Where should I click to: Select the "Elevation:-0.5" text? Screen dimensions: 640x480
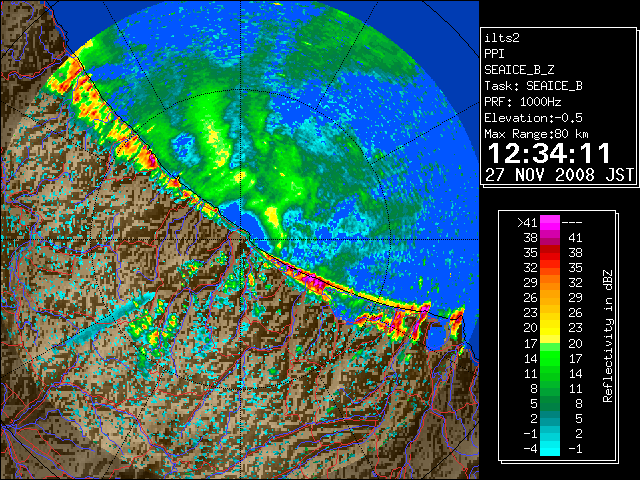coord(533,118)
